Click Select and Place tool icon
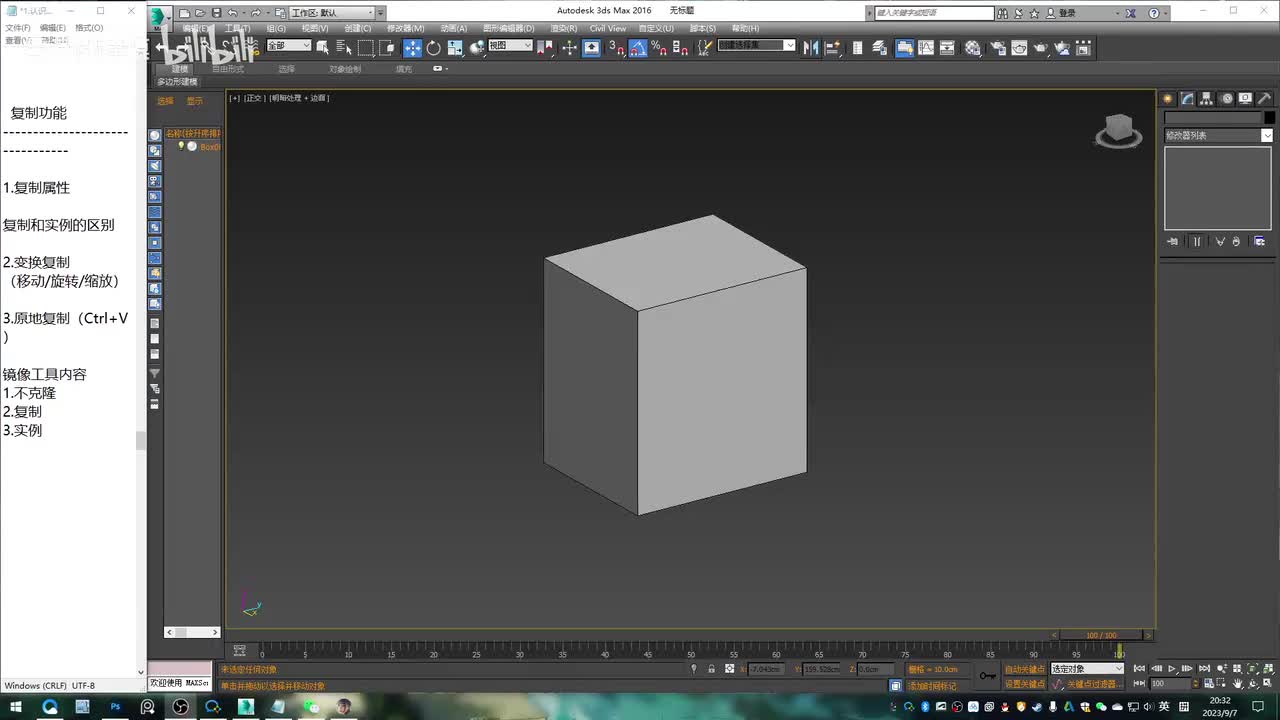The height and width of the screenshot is (720, 1280). pyautogui.click(x=477, y=48)
